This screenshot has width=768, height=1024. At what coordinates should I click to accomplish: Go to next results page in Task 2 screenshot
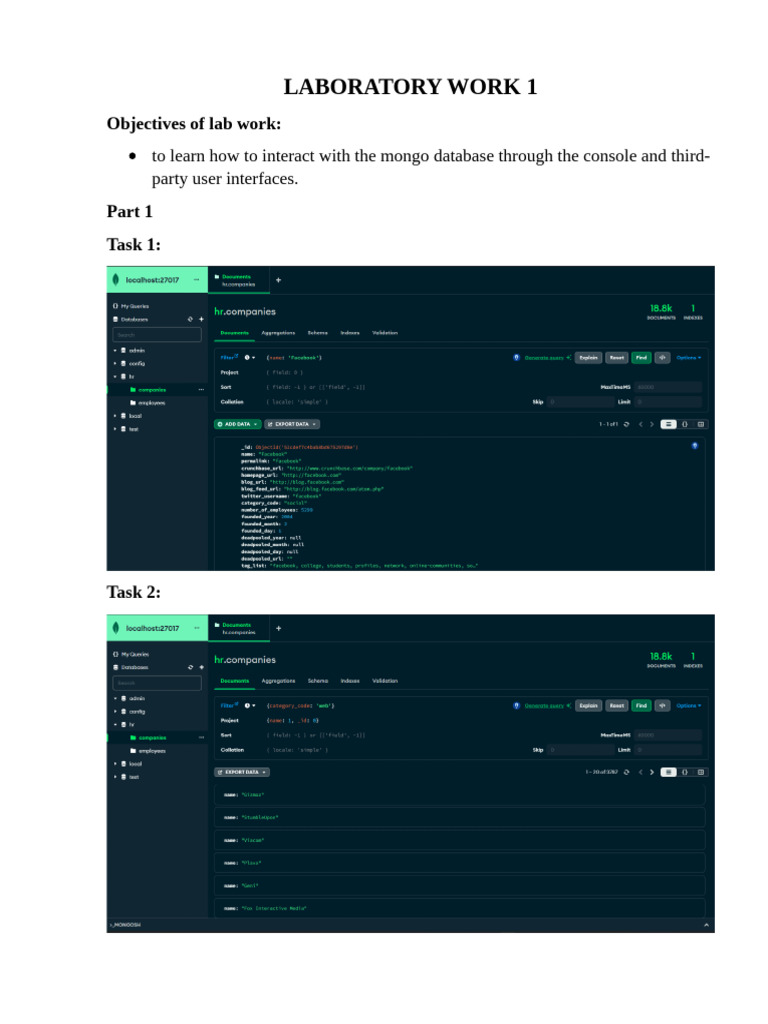point(653,772)
